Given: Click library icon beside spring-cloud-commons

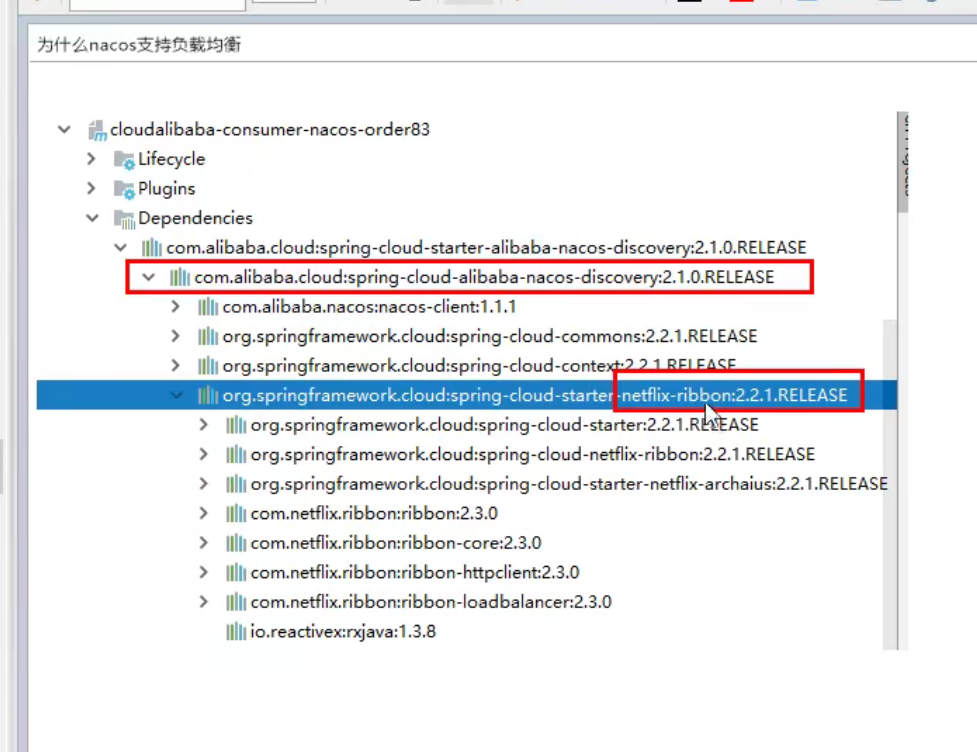Looking at the screenshot, I should [x=207, y=336].
